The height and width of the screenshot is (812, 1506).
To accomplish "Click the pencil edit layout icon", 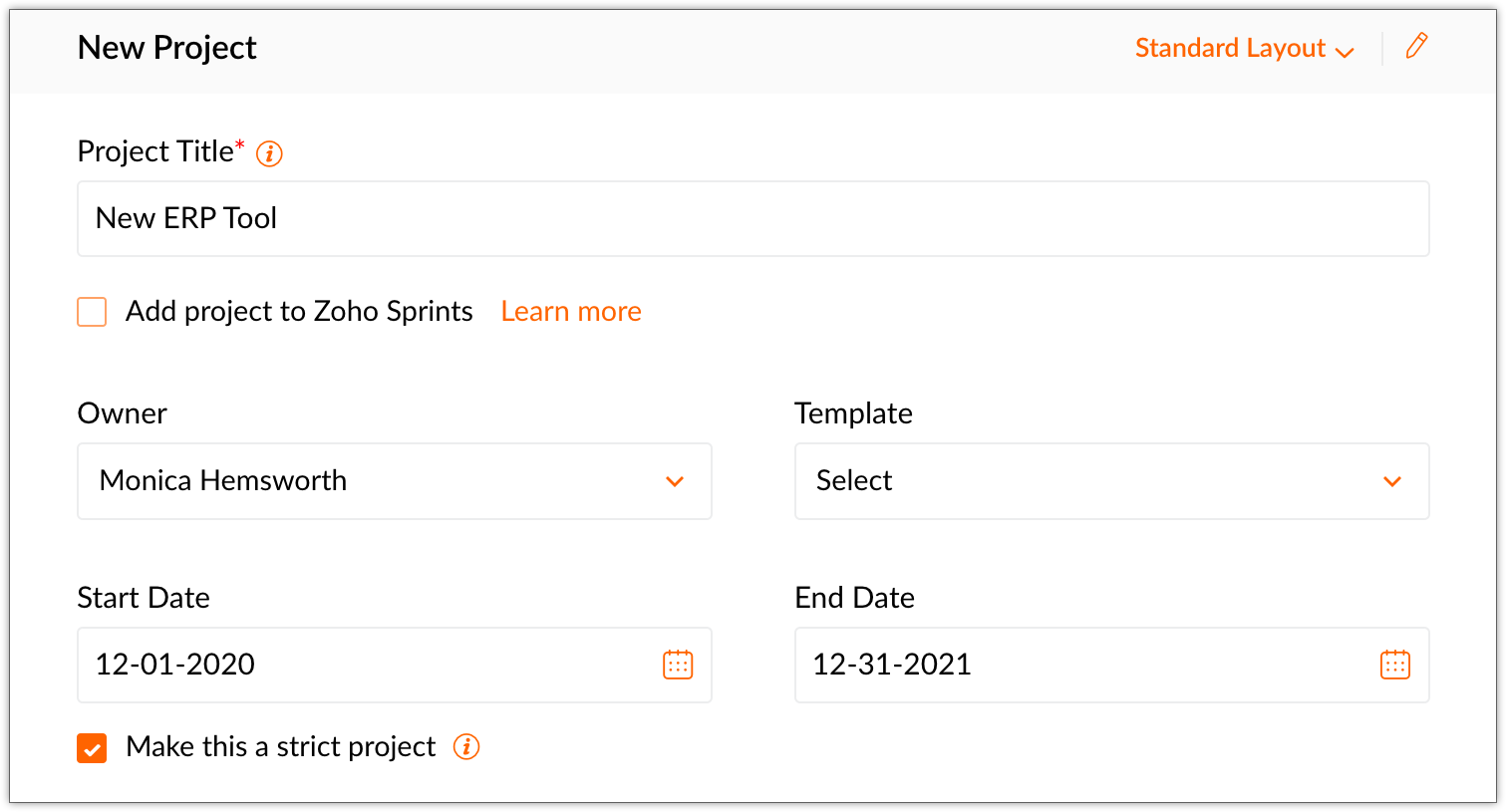I will 1416,46.
